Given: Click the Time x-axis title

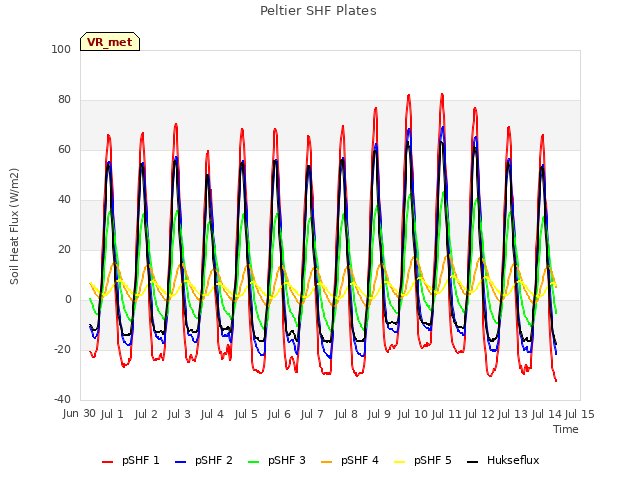Looking at the screenshot, I should pos(566,429).
